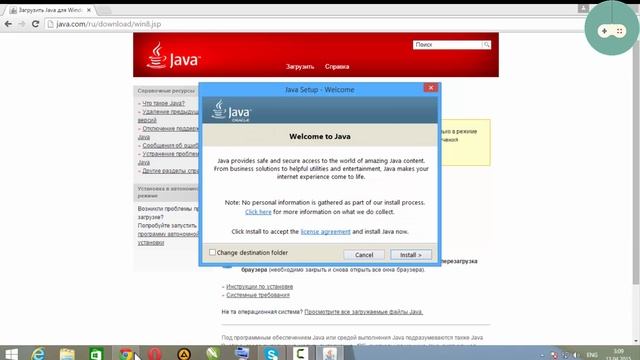Open 'Инструкции по установке' link
Screen dimensions: 640x360
tap(260, 287)
